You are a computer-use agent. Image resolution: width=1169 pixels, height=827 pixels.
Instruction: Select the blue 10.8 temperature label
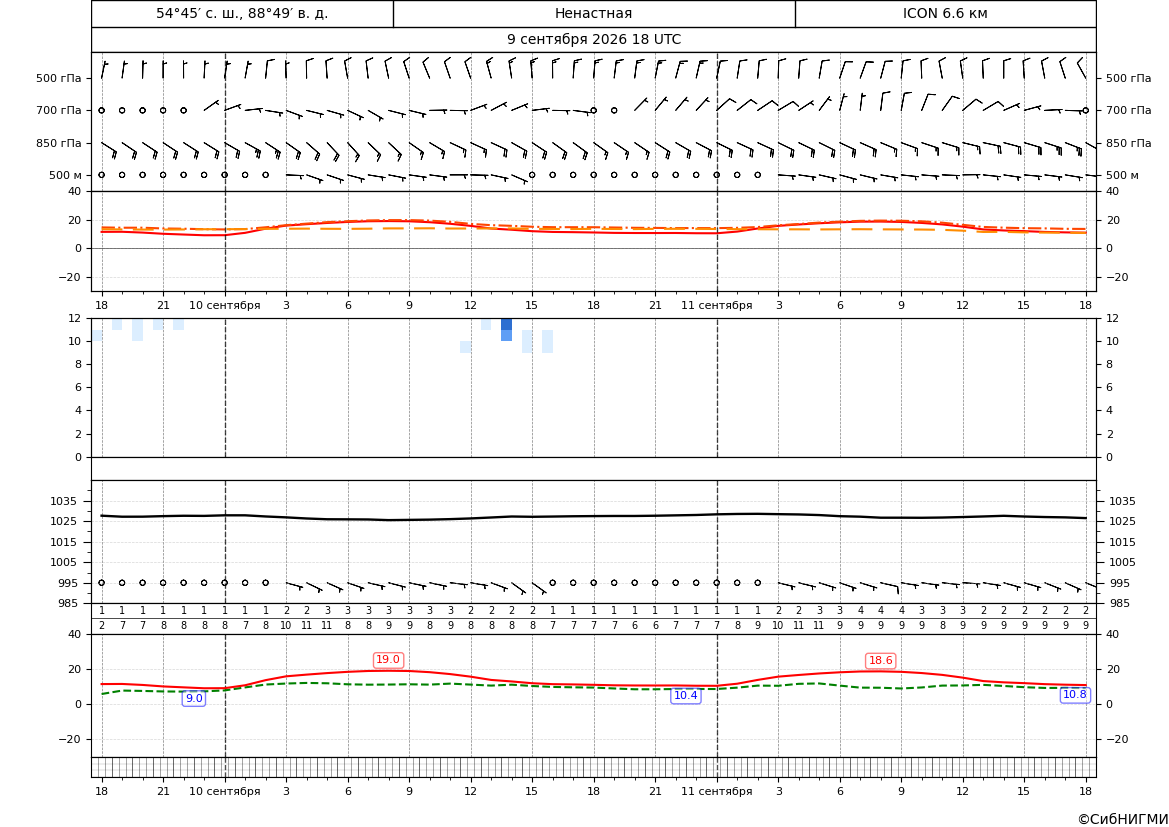point(1074,694)
